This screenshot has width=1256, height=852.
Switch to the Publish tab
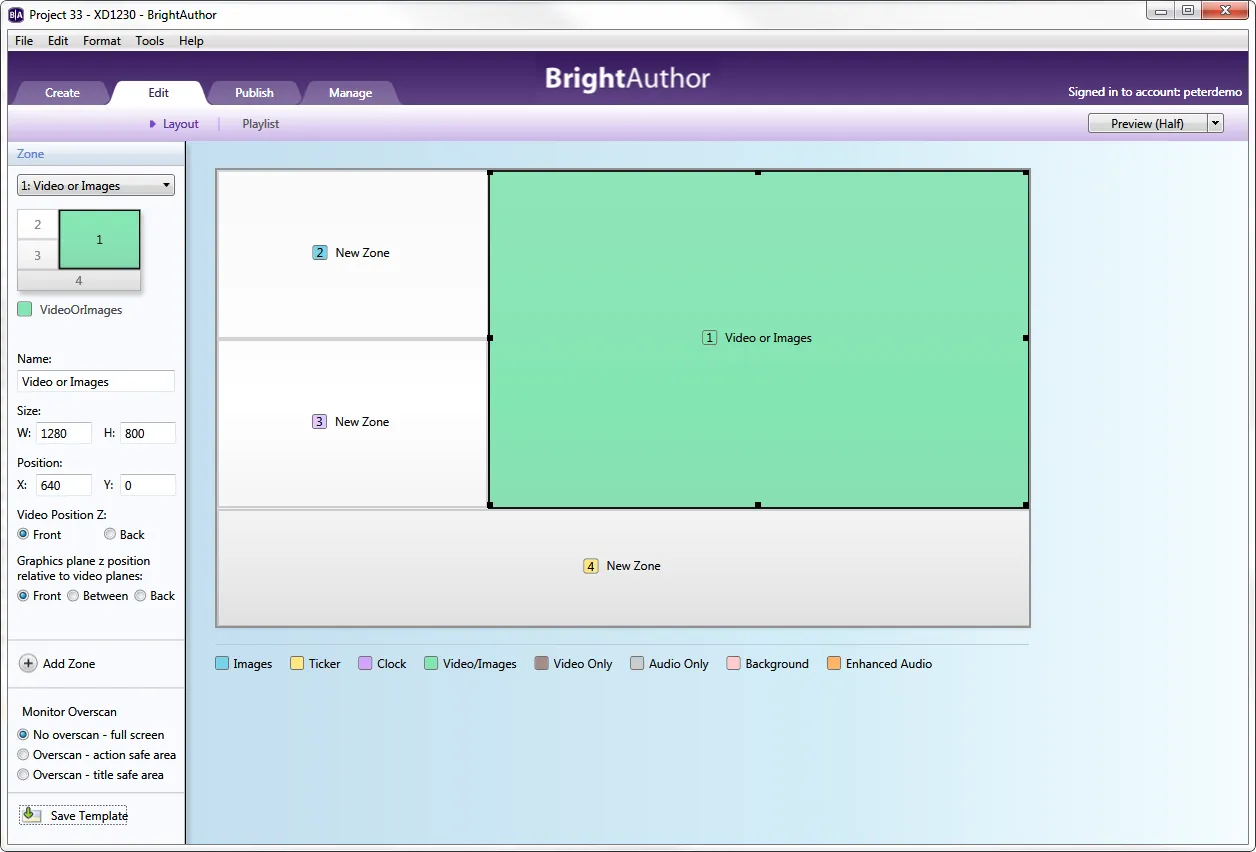254,93
